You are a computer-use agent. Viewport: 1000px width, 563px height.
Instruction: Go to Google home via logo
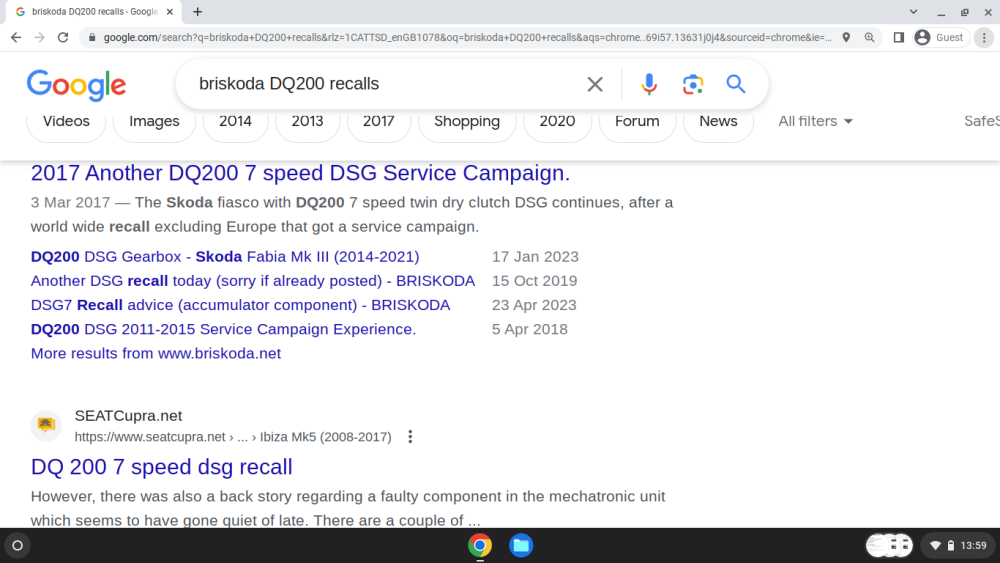click(77, 85)
